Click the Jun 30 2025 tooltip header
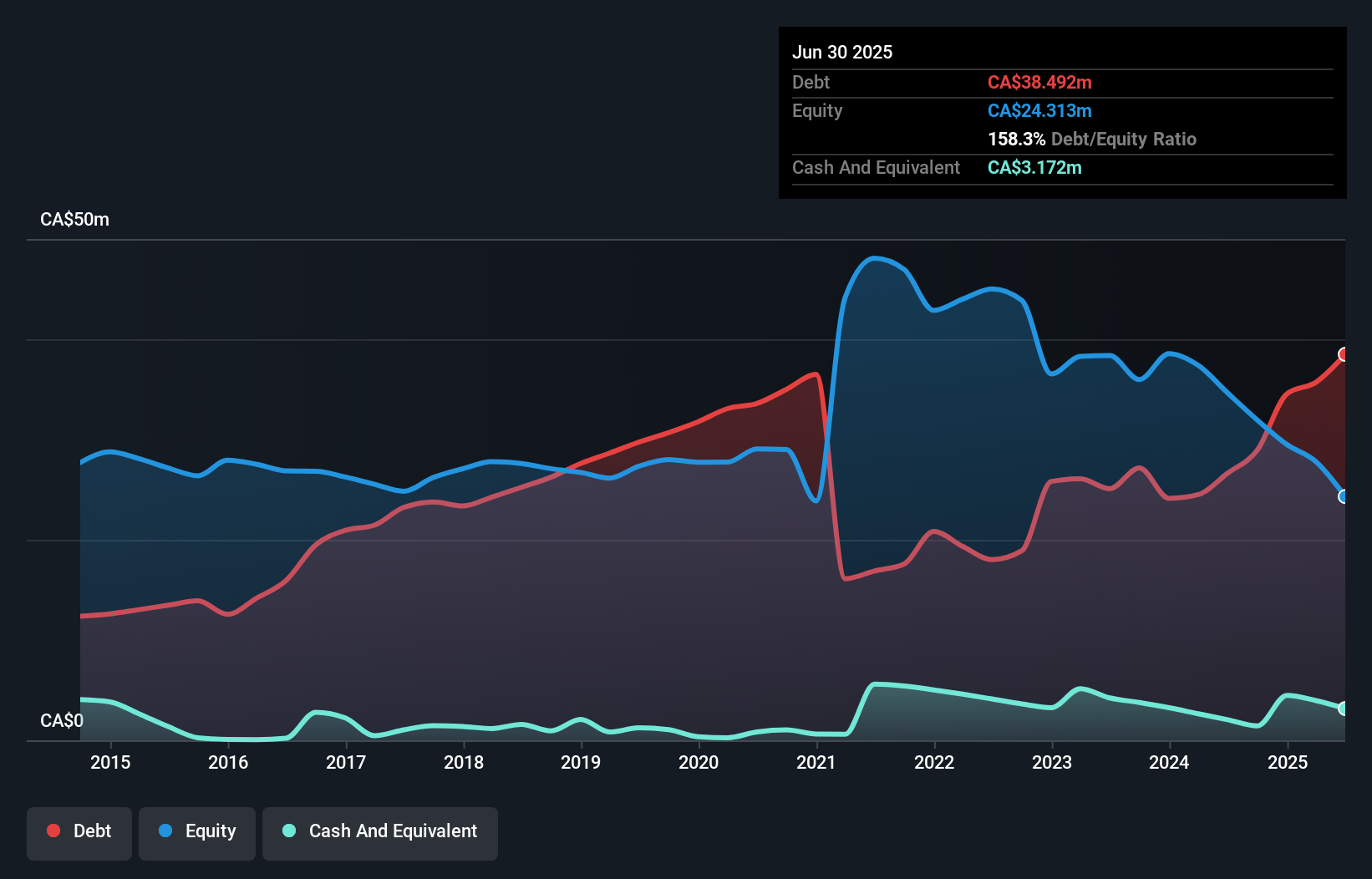This screenshot has width=1372, height=879. [x=842, y=52]
